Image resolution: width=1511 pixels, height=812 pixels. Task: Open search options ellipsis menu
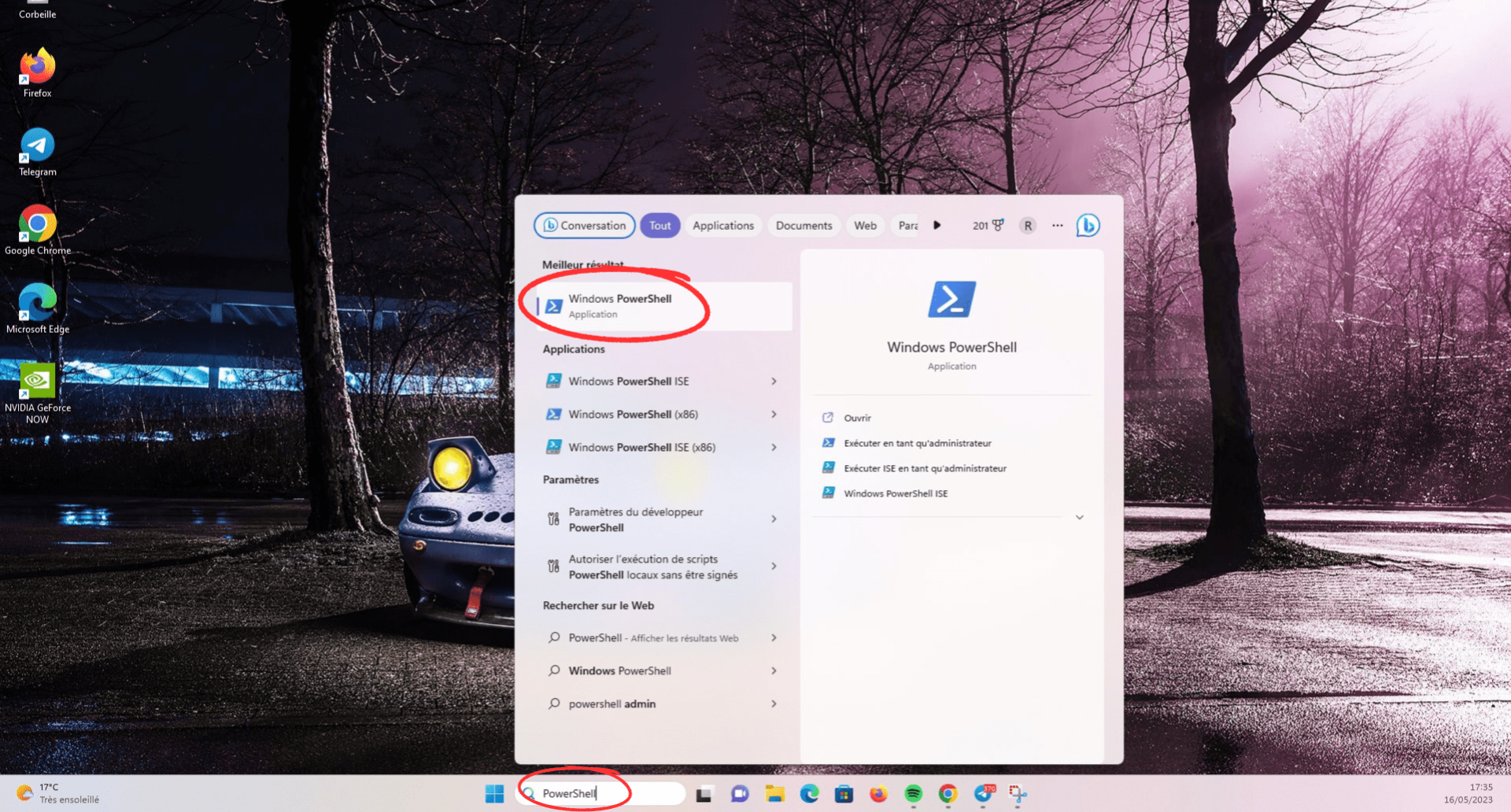1058,225
